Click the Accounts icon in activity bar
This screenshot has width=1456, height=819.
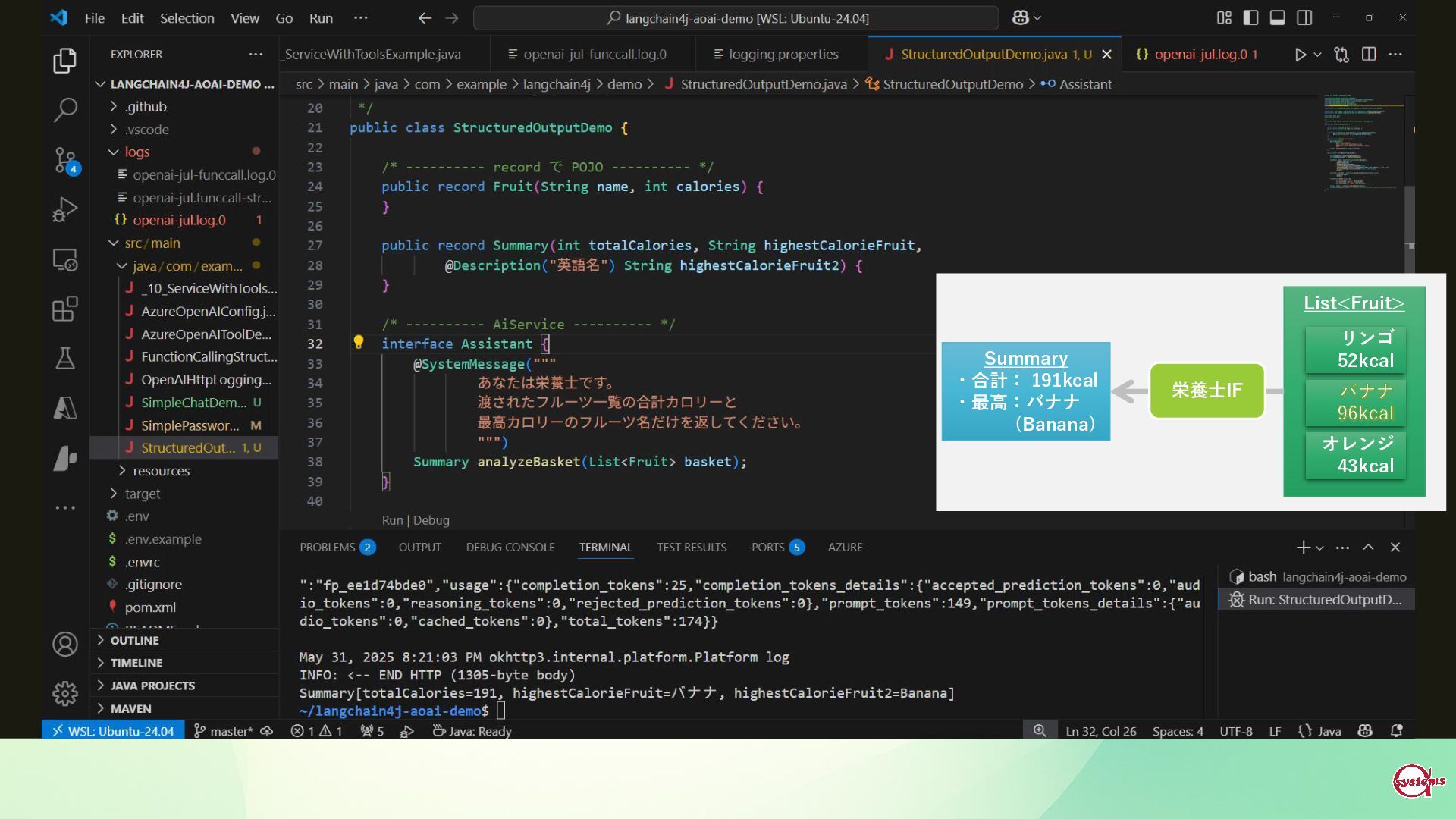point(65,644)
